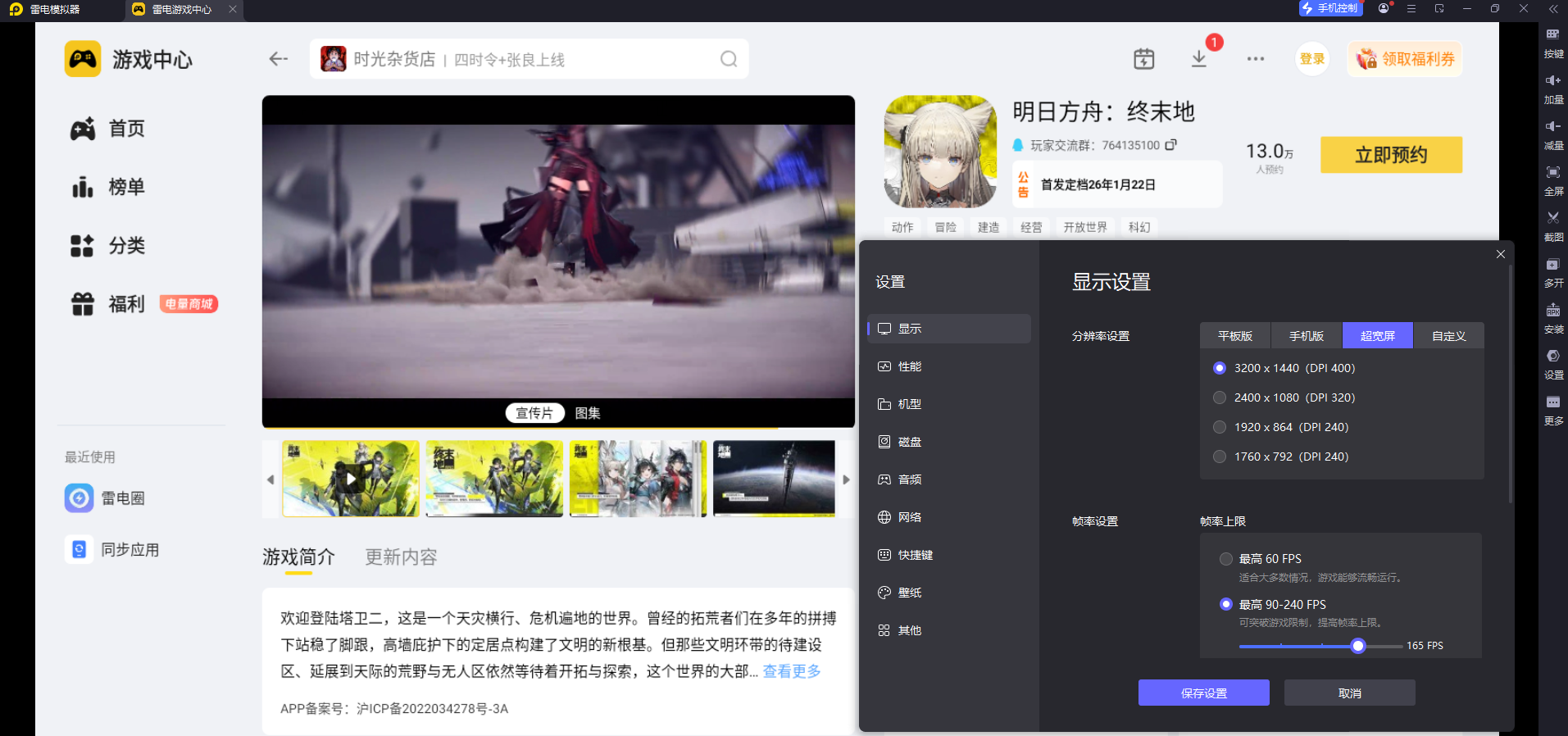Screen dimensions: 1568x736
Task: Open the multi-instance icon in sidebar
Action: [x=1552, y=266]
